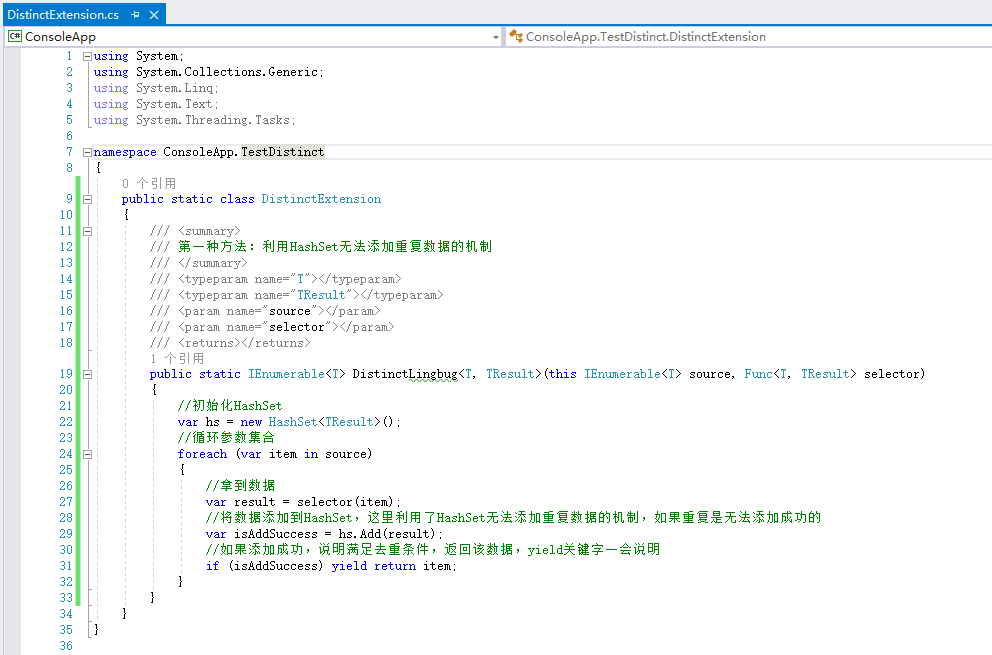Close the DistinctExtension.cs tab
The image size is (992, 655).
[154, 15]
